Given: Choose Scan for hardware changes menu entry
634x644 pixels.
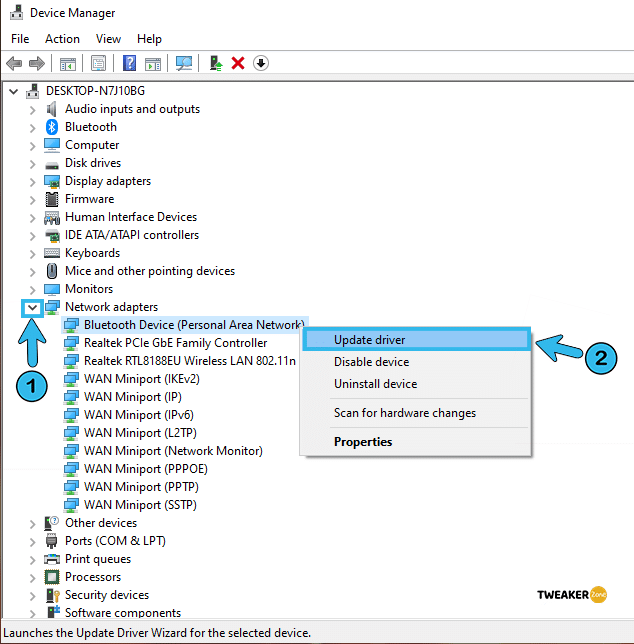Looking at the screenshot, I should pos(416,413).
